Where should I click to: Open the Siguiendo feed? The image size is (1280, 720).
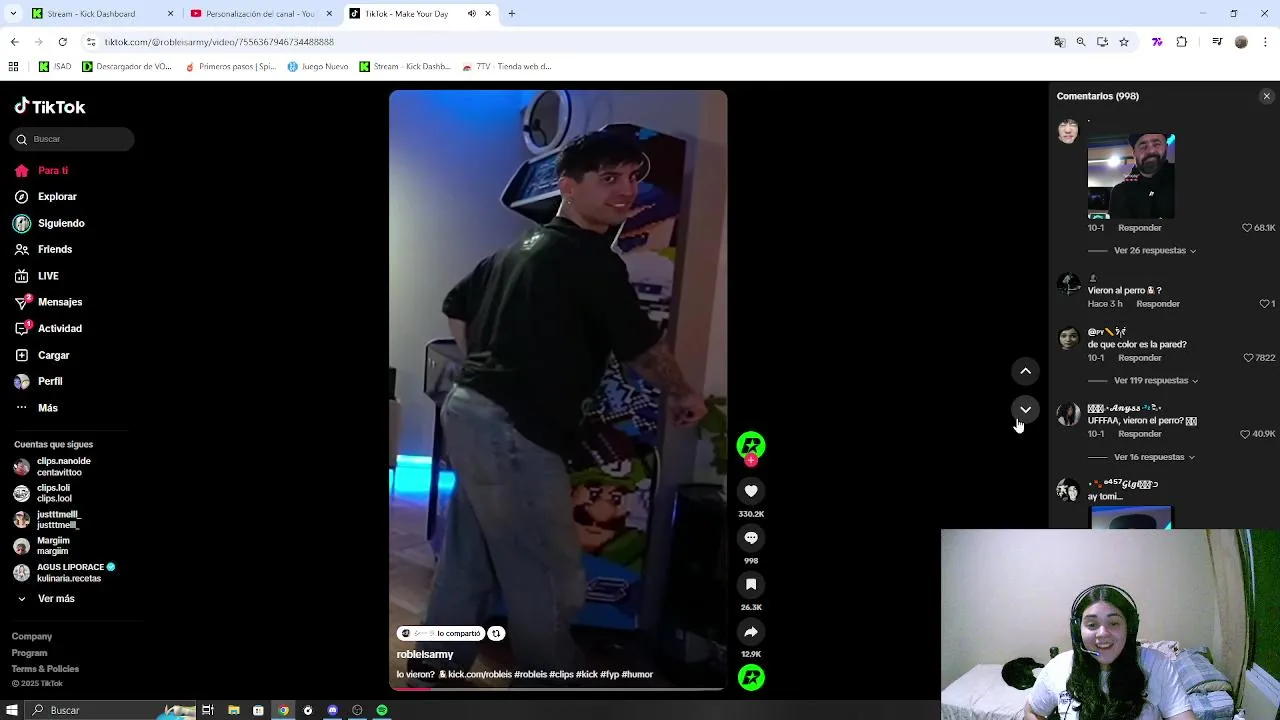coord(50,223)
